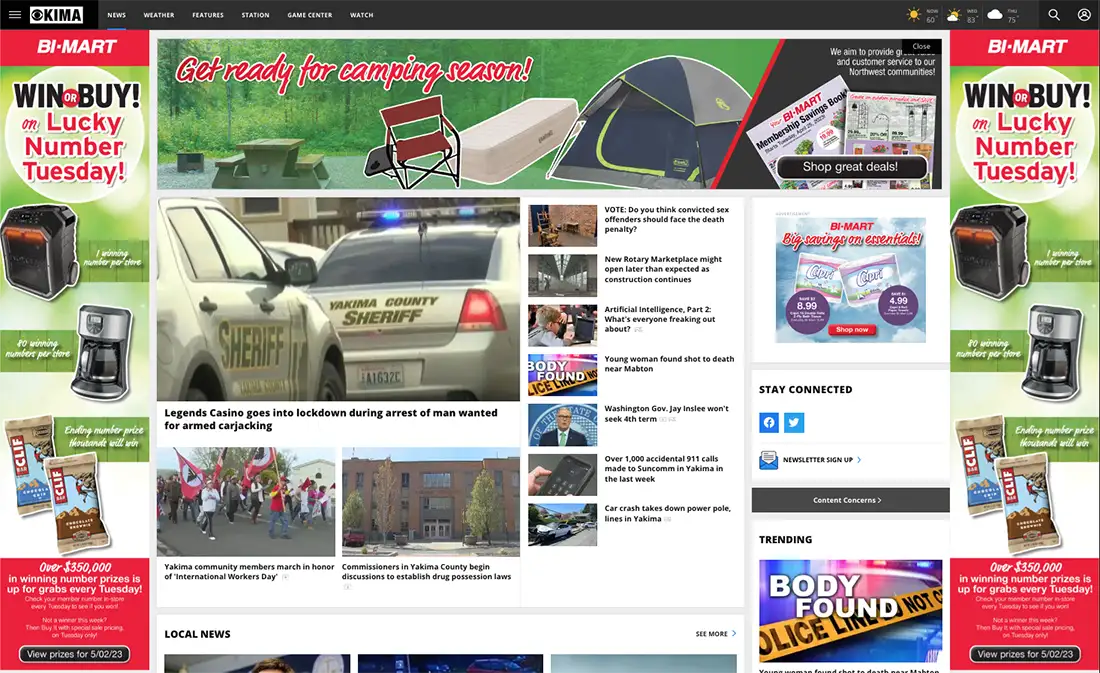1100x673 pixels.
Task: Click right View prizes for 5/02/23 button
Action: (x=1025, y=654)
